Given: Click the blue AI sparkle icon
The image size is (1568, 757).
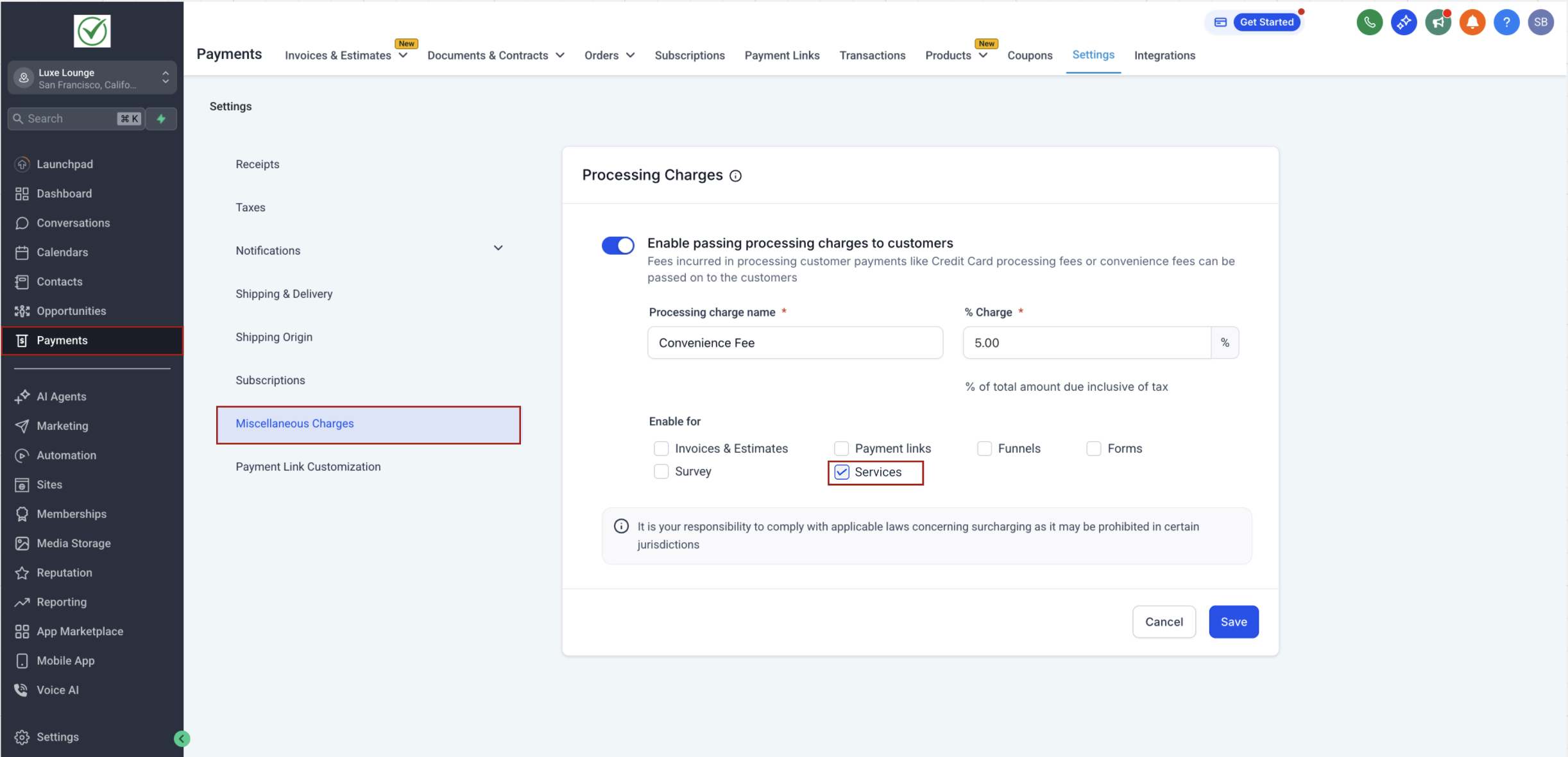Looking at the screenshot, I should [1403, 22].
